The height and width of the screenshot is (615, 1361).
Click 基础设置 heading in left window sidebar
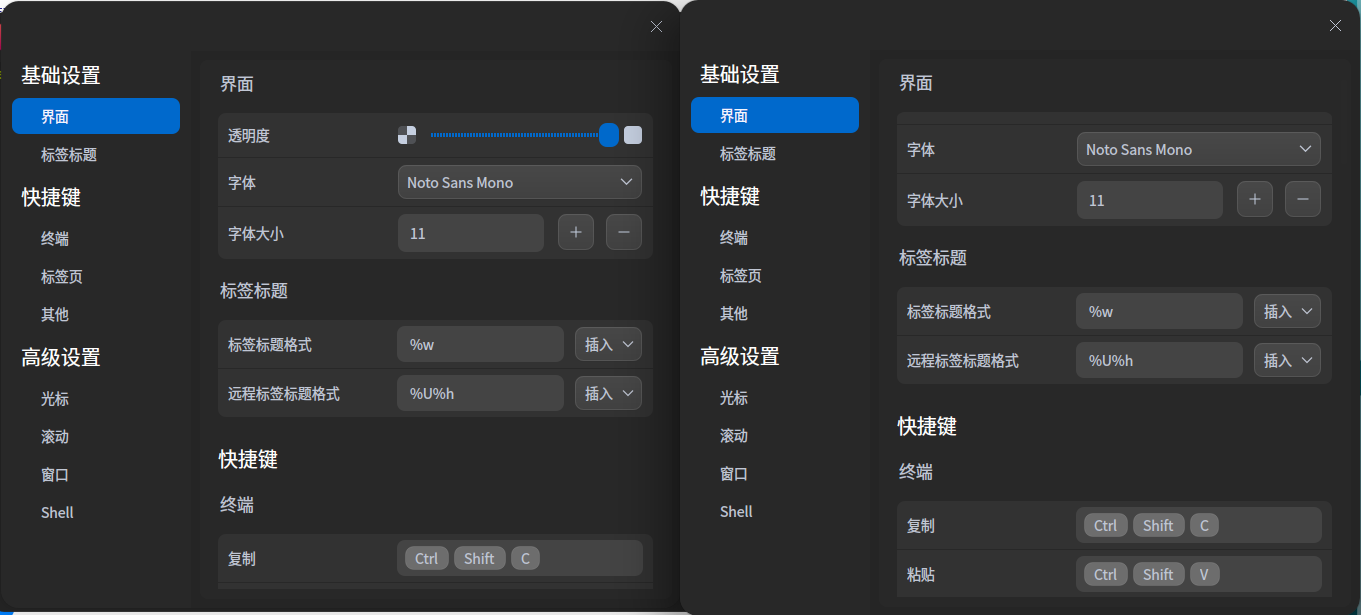coord(61,76)
